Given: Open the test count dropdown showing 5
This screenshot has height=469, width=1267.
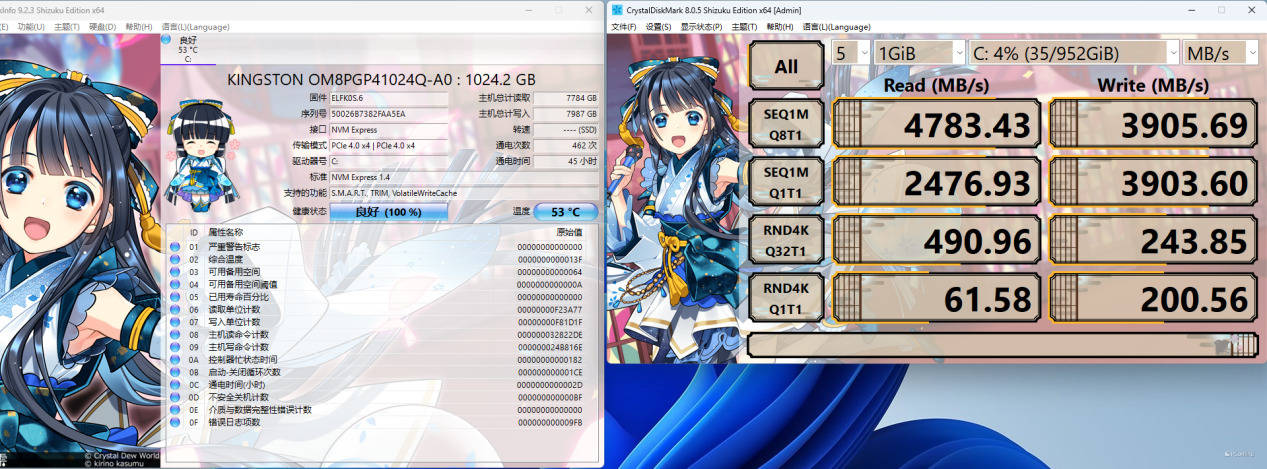Looking at the screenshot, I should pos(850,52).
